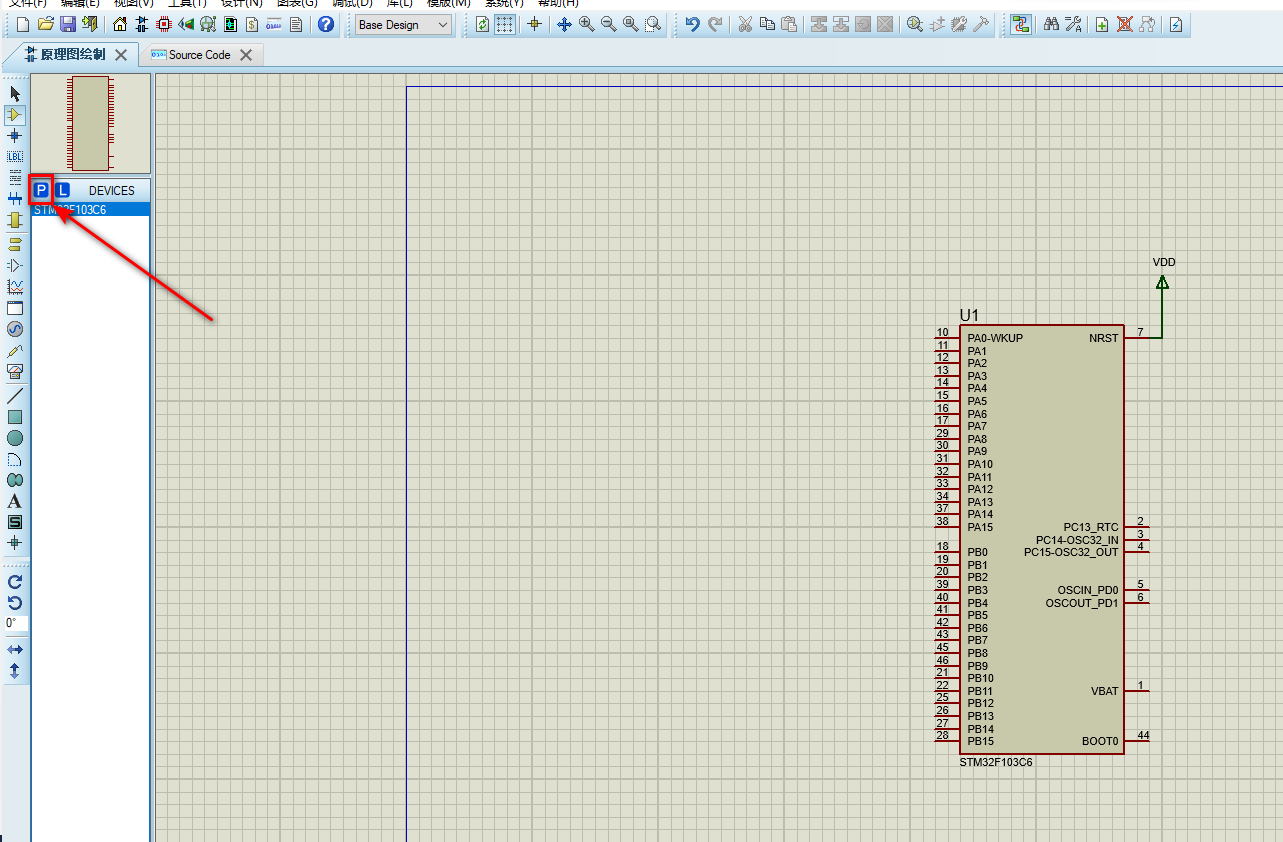Click the rotation angle input field
Image resolution: width=1283 pixels, height=842 pixels.
[15, 623]
